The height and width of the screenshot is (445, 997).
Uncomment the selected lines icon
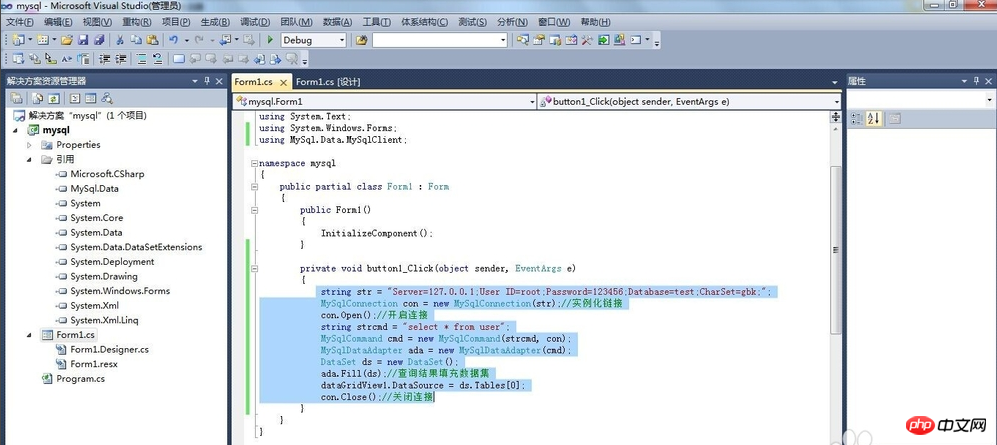pyautogui.click(x=157, y=59)
